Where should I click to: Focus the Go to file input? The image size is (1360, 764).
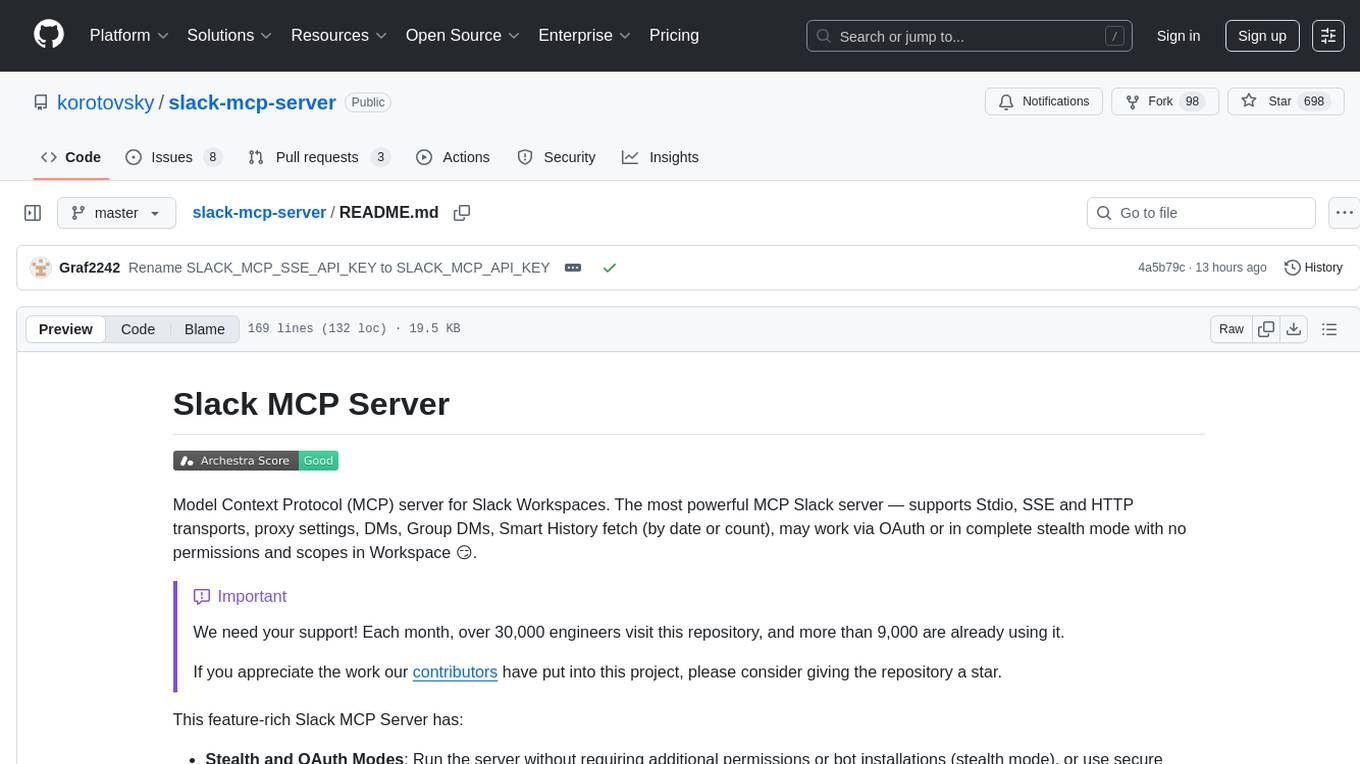click(x=1201, y=213)
